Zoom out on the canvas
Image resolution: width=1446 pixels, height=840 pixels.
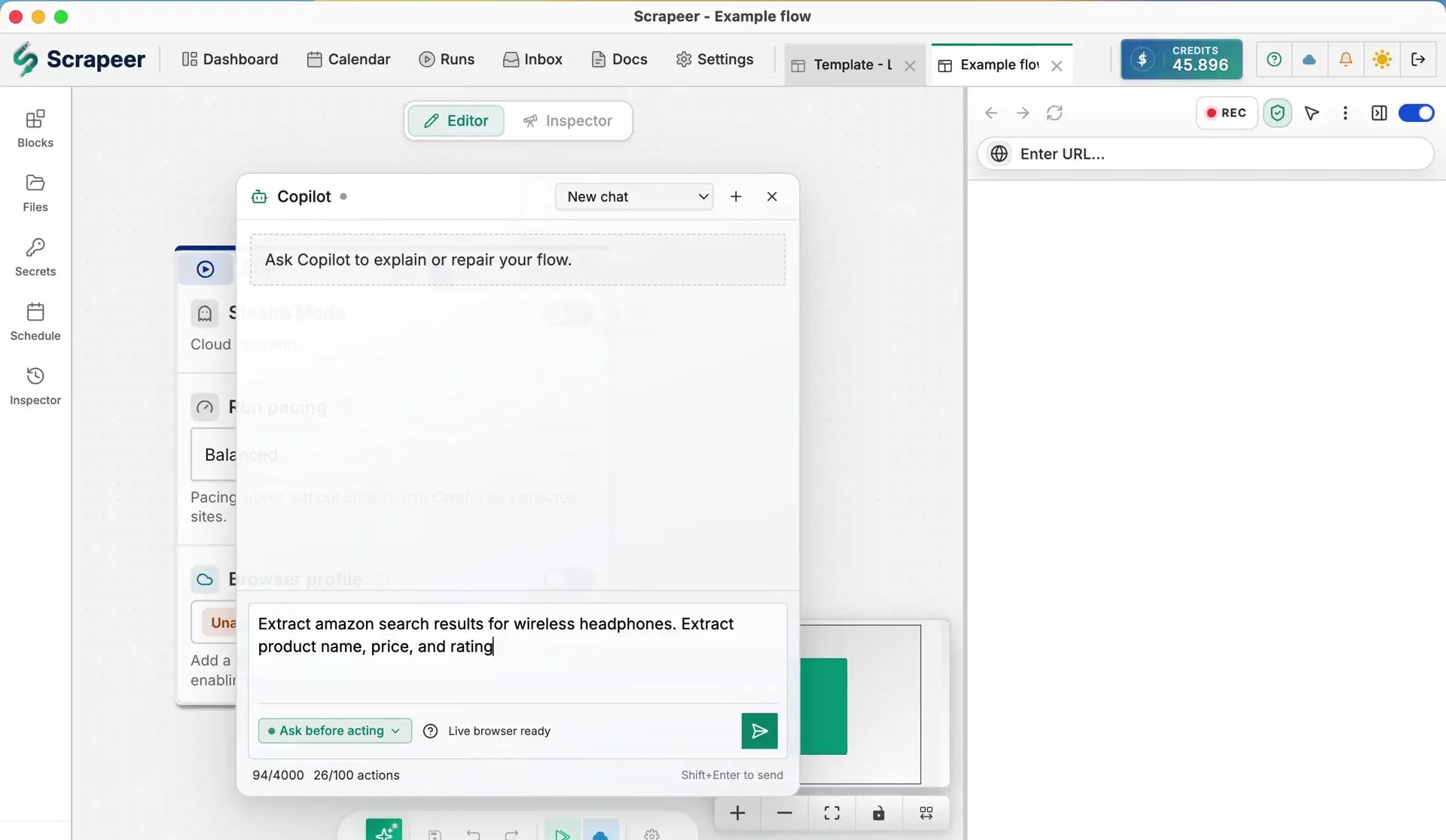click(784, 813)
